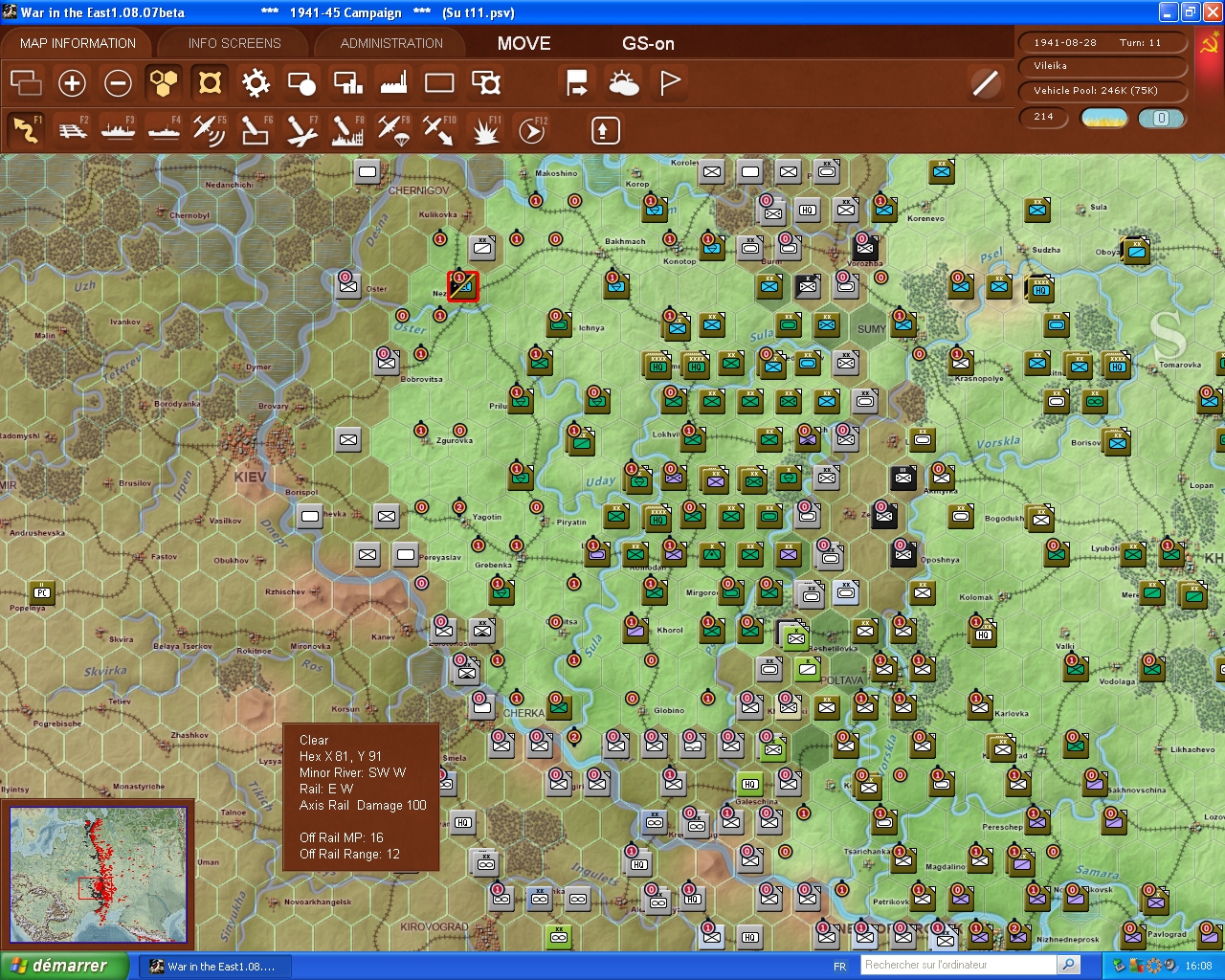Click the weather terrain condition indicator
Image resolution: width=1225 pixels, height=980 pixels.
pos(1102,117)
